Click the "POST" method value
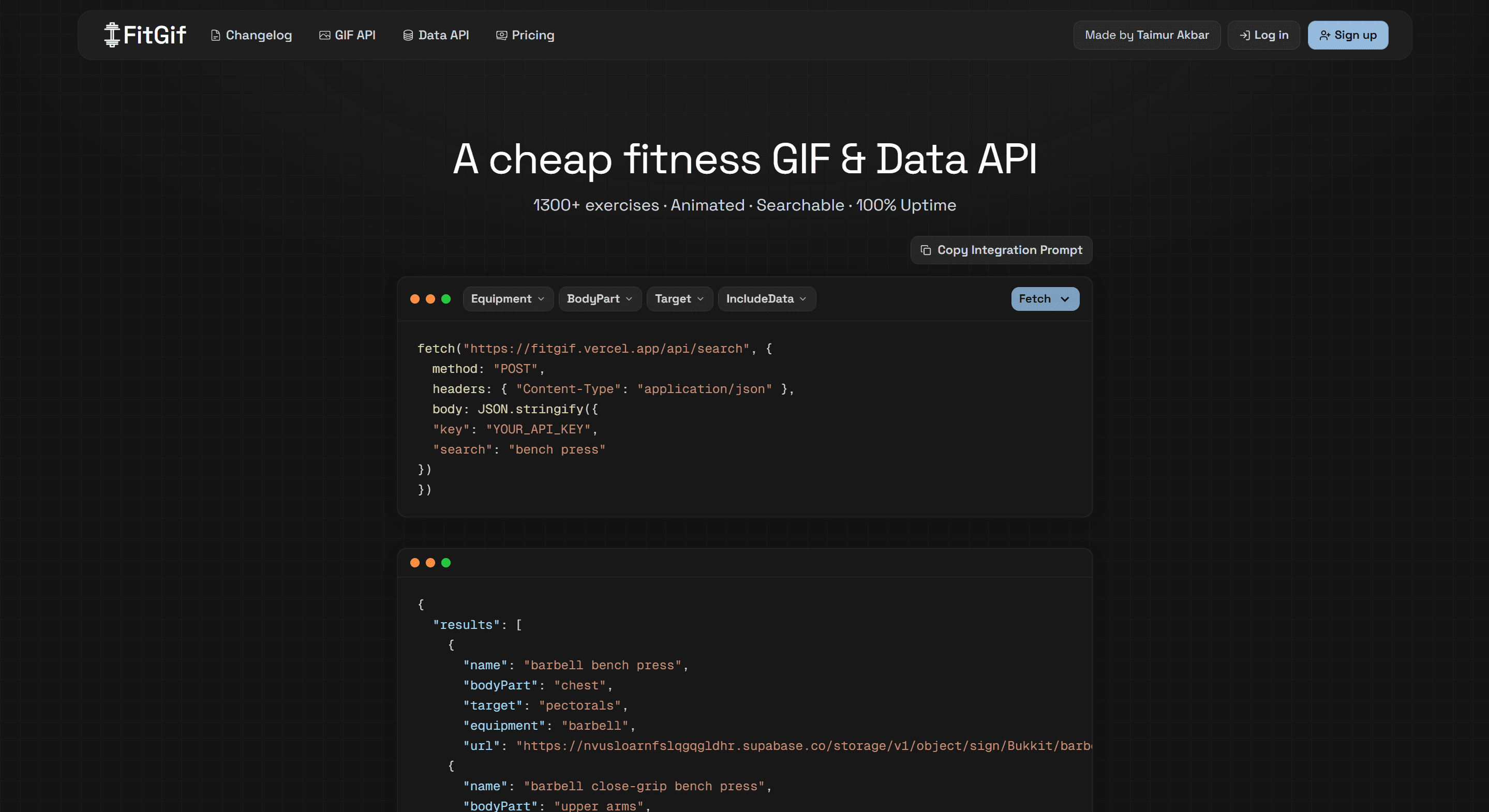 pos(515,369)
